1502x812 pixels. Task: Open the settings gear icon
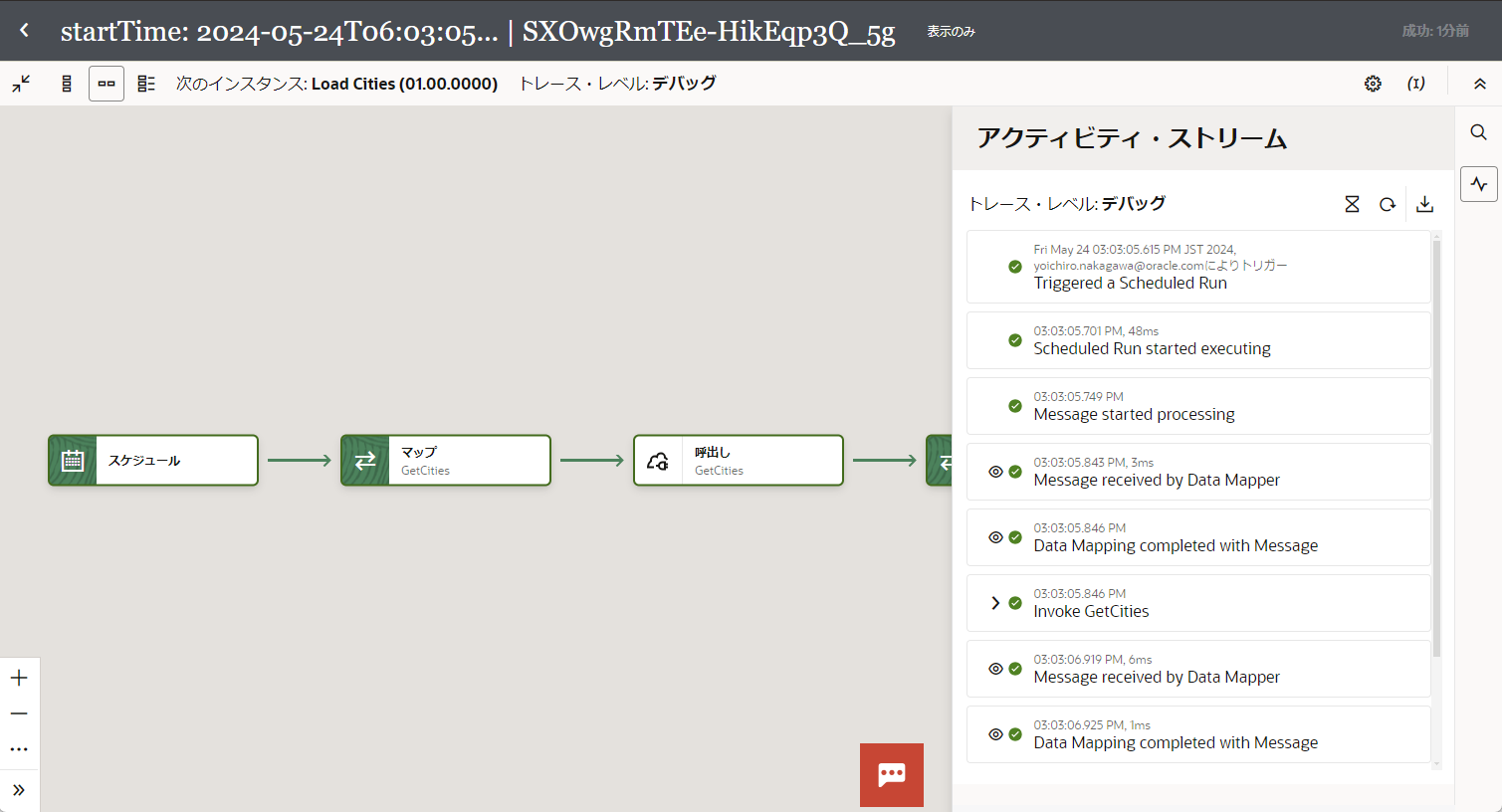pos(1373,84)
